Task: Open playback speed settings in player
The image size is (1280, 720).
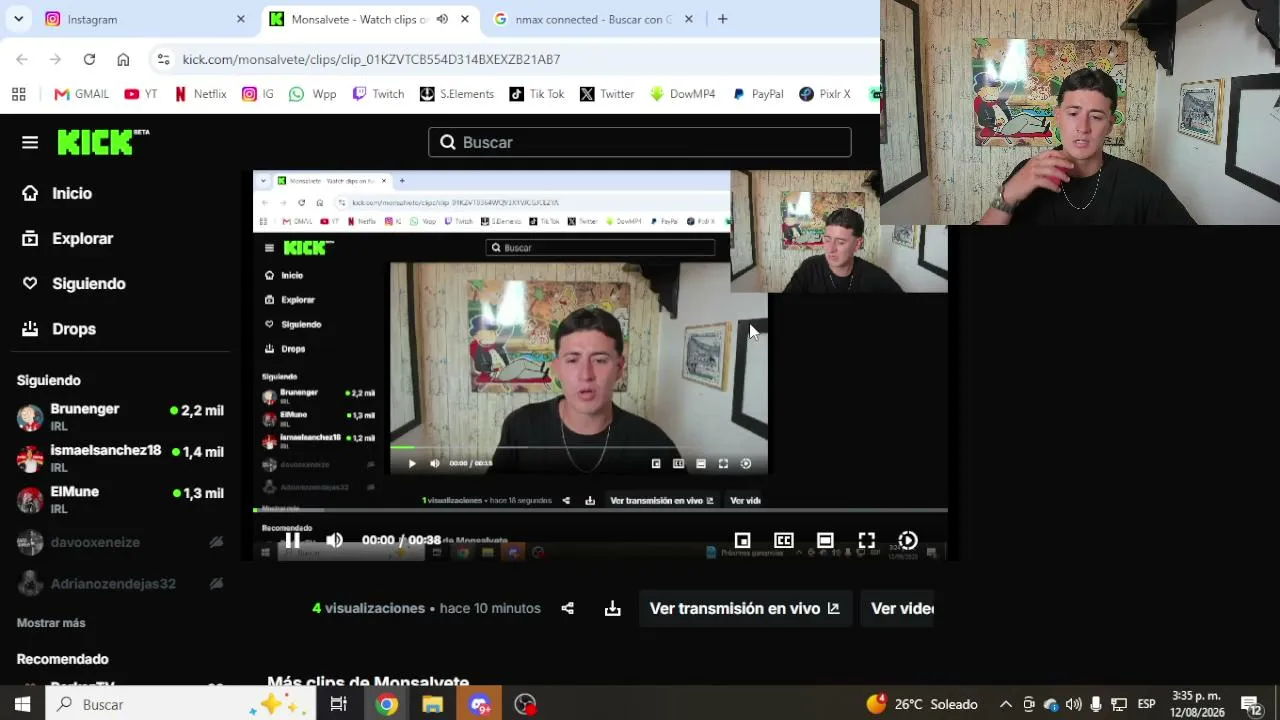Action: click(908, 541)
